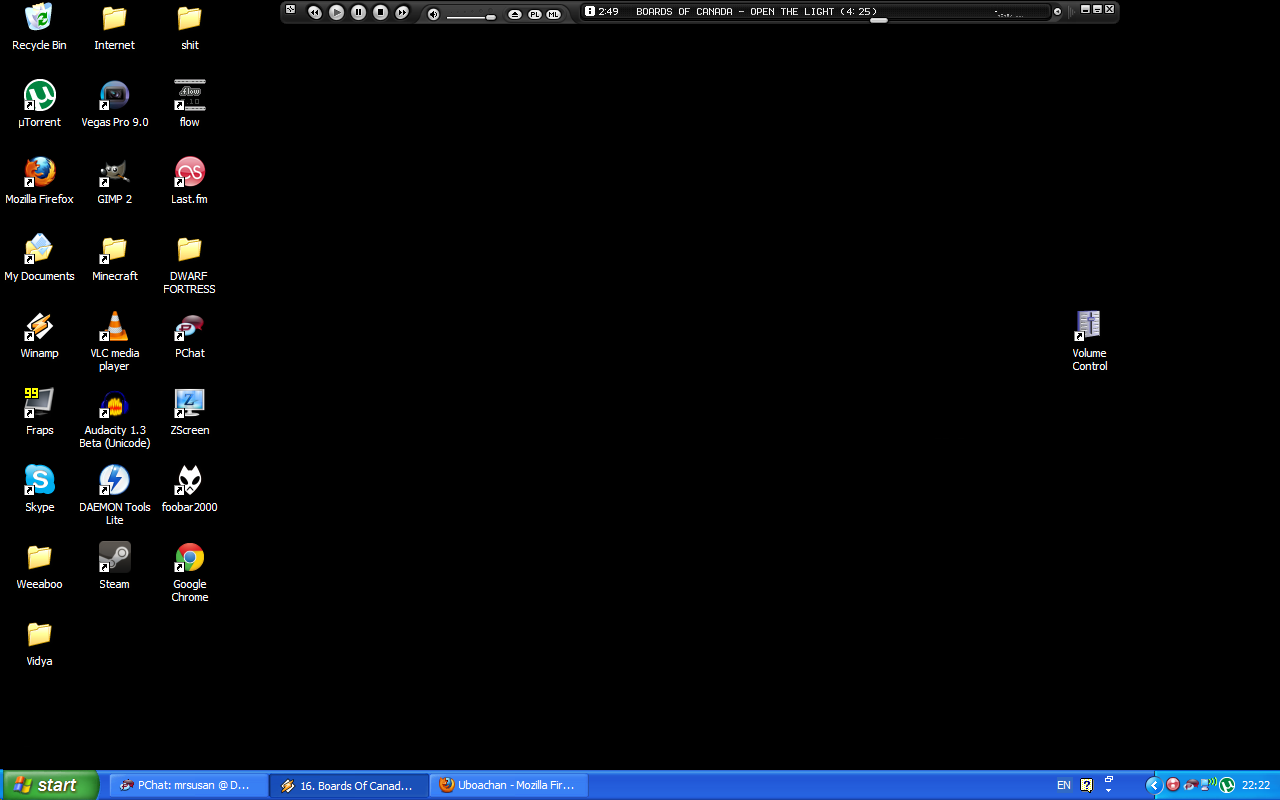Select the Weeaboo folder
Viewport: 1280px width, 800px height.
click(39, 566)
